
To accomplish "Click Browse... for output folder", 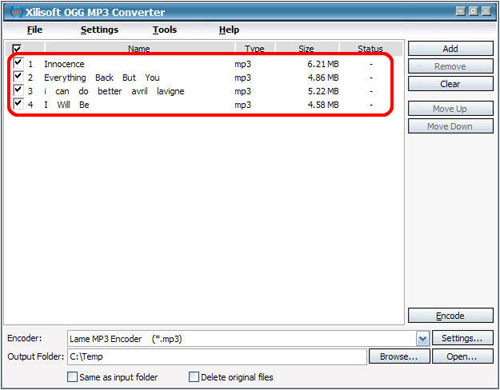I will (x=399, y=357).
